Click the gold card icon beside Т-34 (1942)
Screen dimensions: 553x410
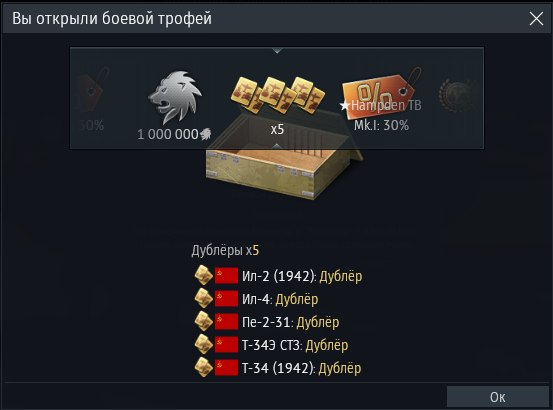(x=204, y=367)
